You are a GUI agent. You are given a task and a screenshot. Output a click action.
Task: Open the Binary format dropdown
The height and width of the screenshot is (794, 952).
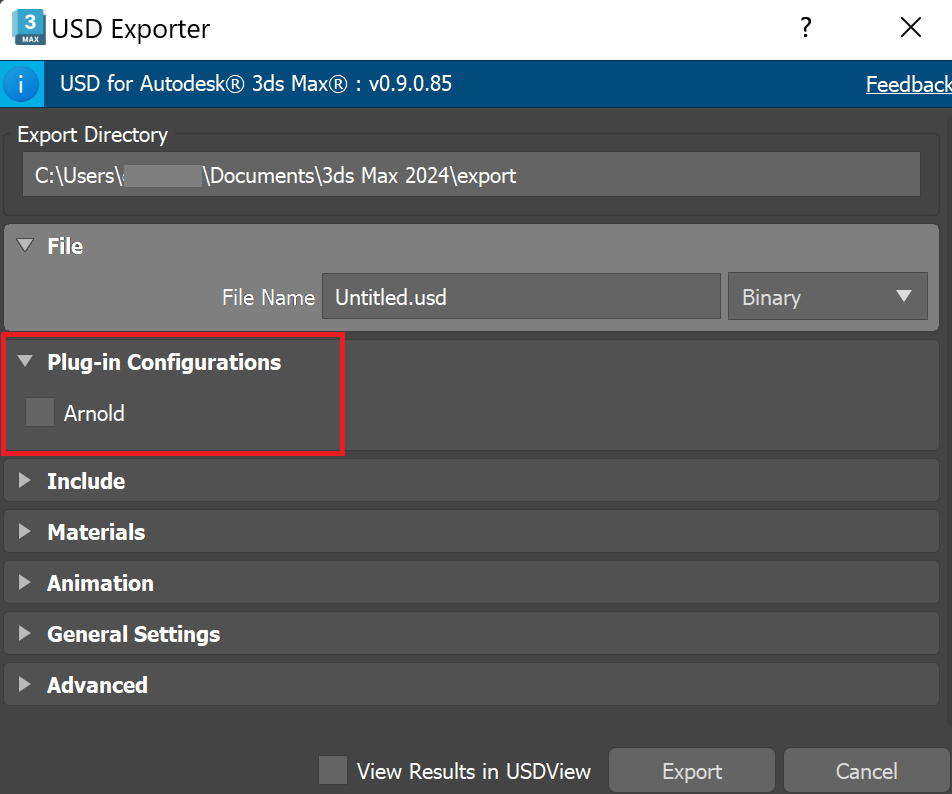pyautogui.click(x=828, y=296)
